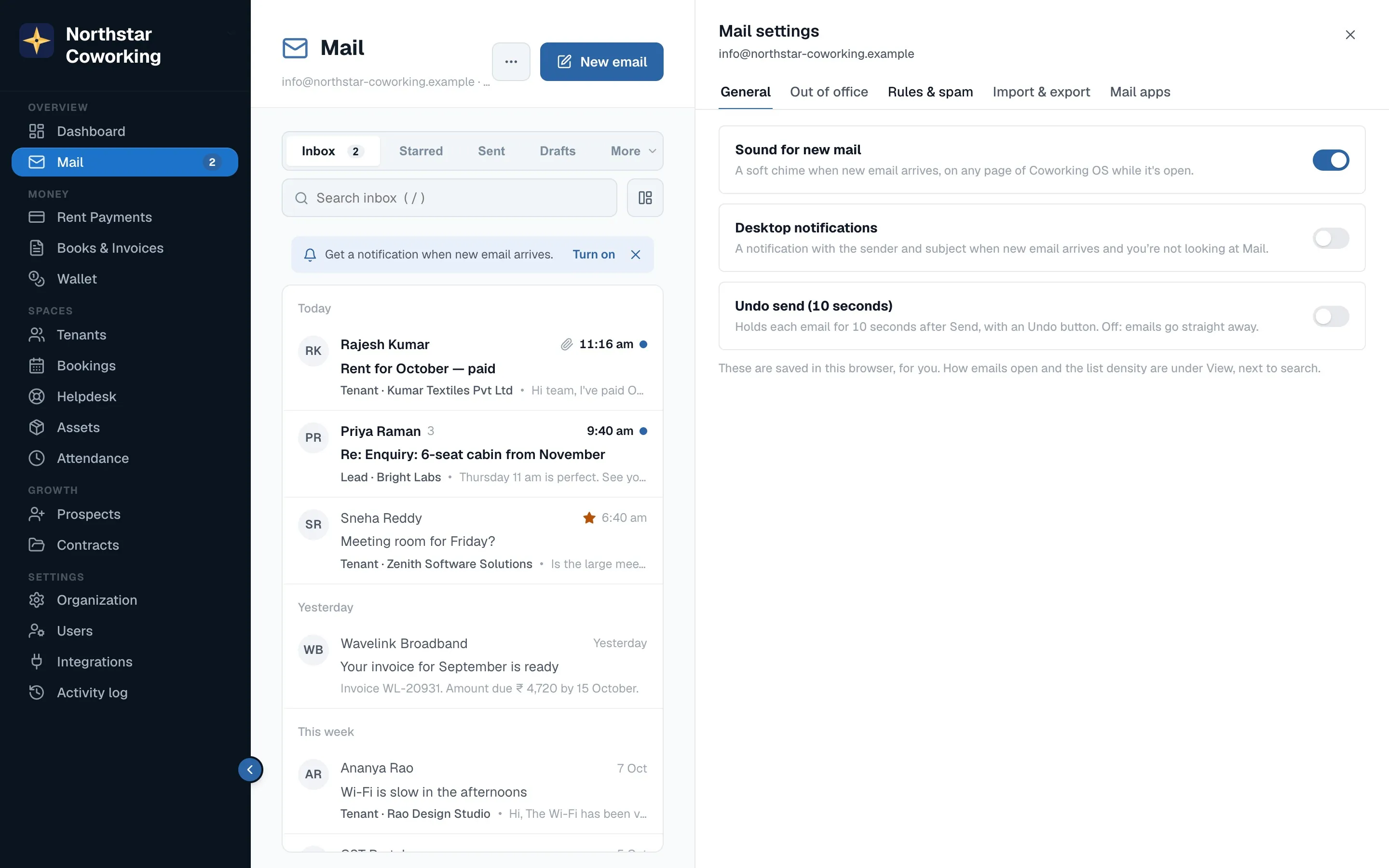
Task: Open Organization settings
Action: (x=124, y=600)
